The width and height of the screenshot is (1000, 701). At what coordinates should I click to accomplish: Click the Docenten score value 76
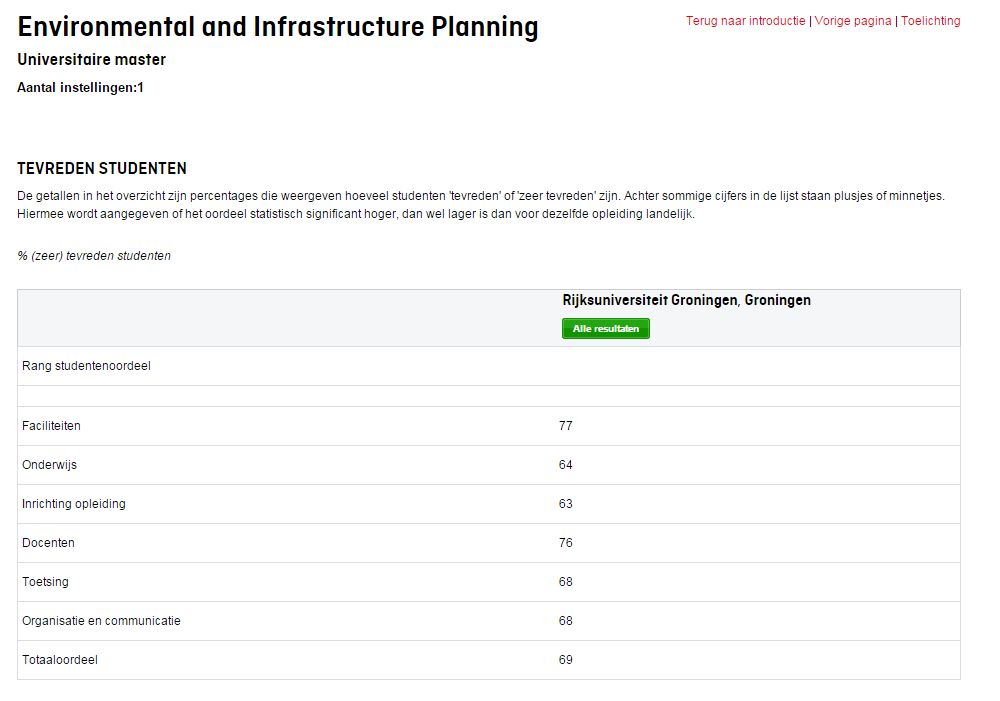[x=566, y=543]
